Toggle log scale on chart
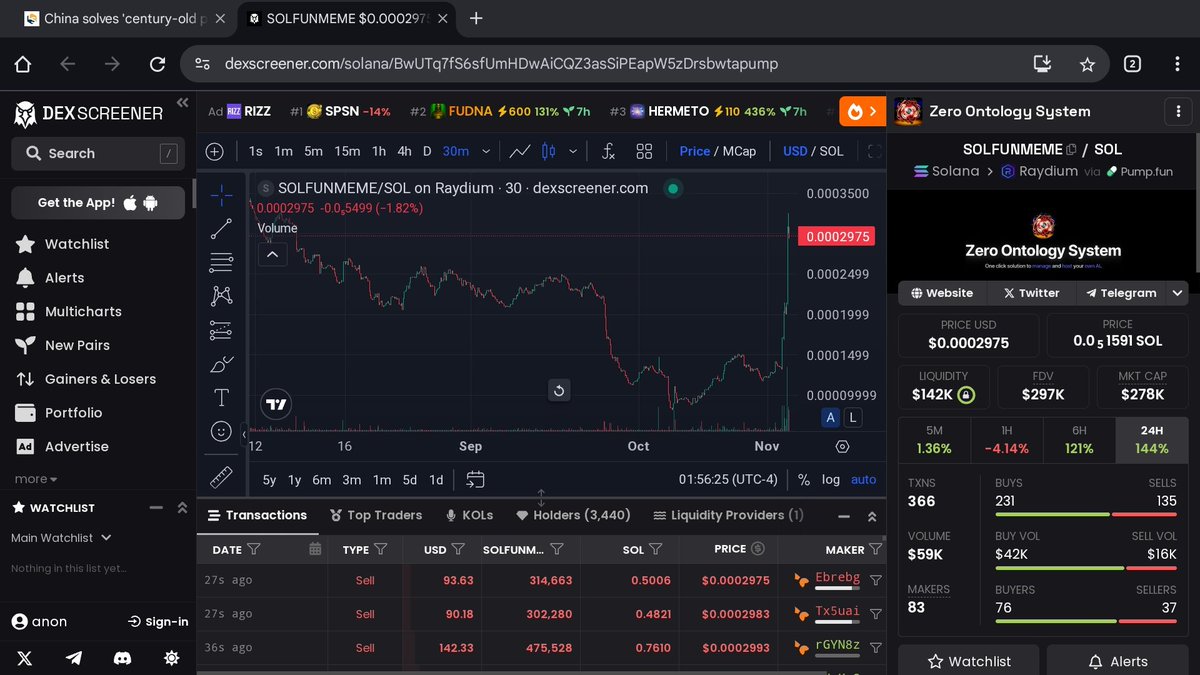The height and width of the screenshot is (675, 1200). pyautogui.click(x=831, y=480)
